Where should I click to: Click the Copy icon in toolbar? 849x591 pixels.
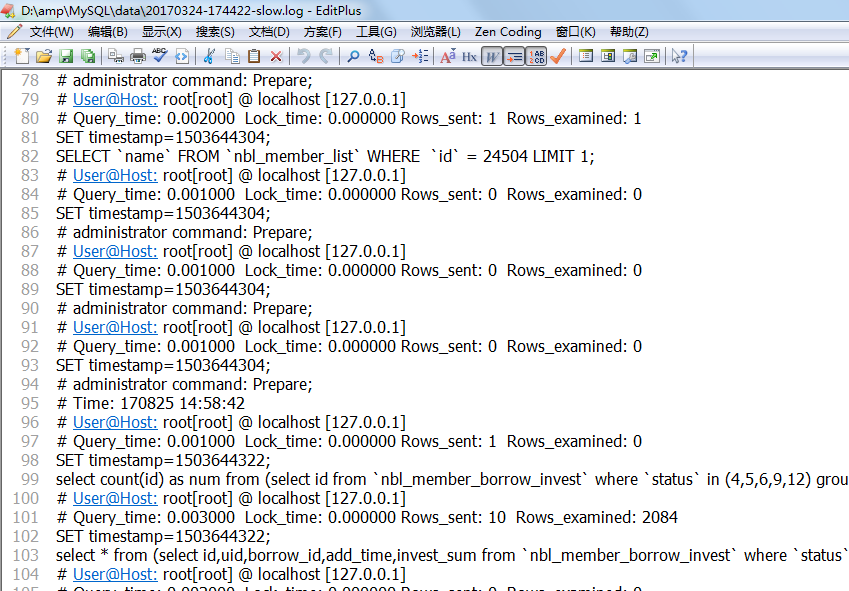coord(232,56)
